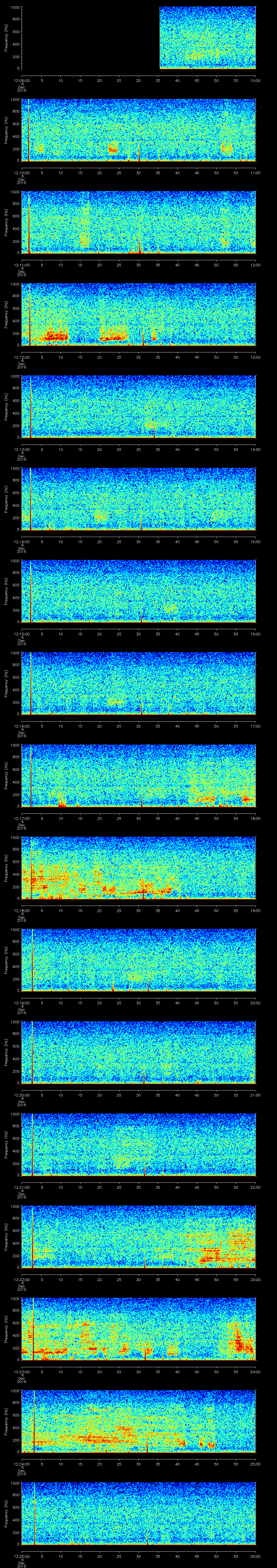Click the 12:24:00 time axis label
The height and width of the screenshot is (1568, 277).
(x=22, y=1463)
